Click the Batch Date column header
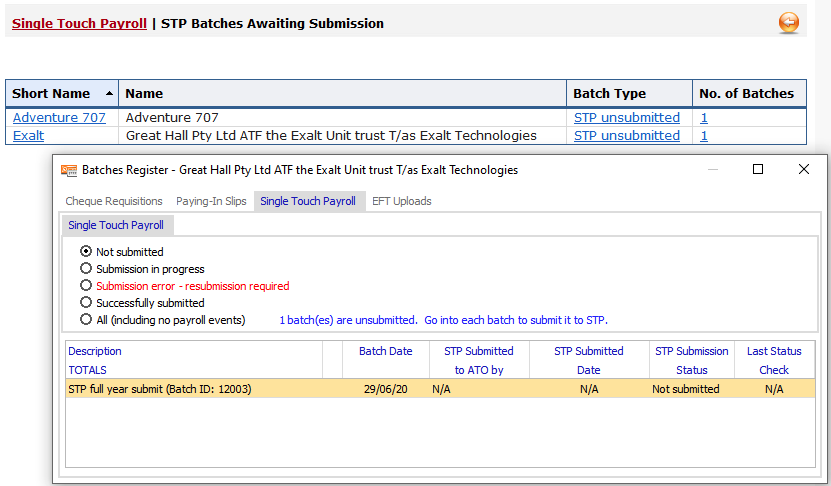Viewport: 831px width, 486px height. click(x=385, y=351)
